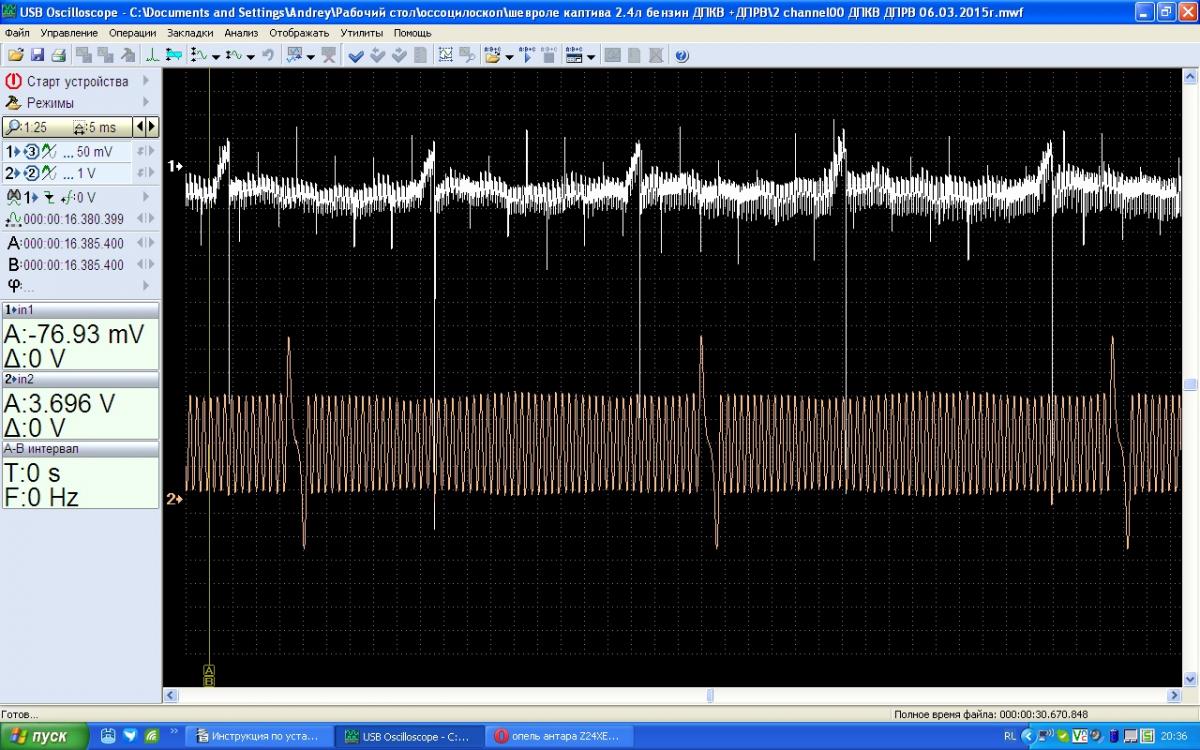Viewport: 1200px width, 750px height.
Task: Open the dropdown beside the bookmarks folder icon
Action: click(509, 57)
